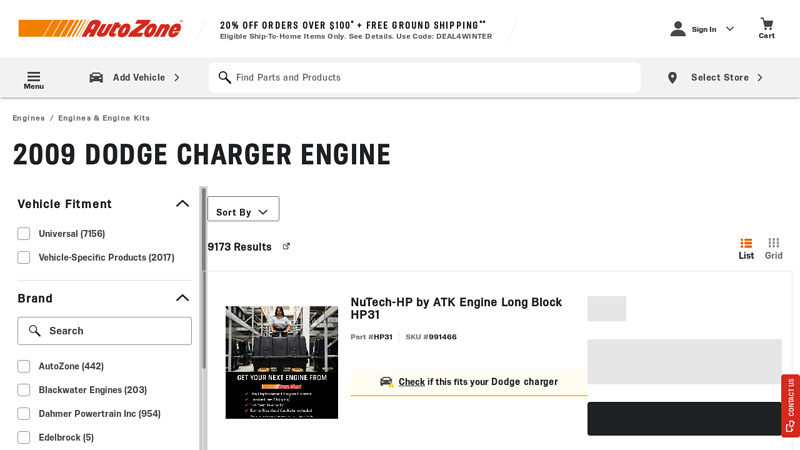Click the Select Store chevron arrow

(x=760, y=78)
